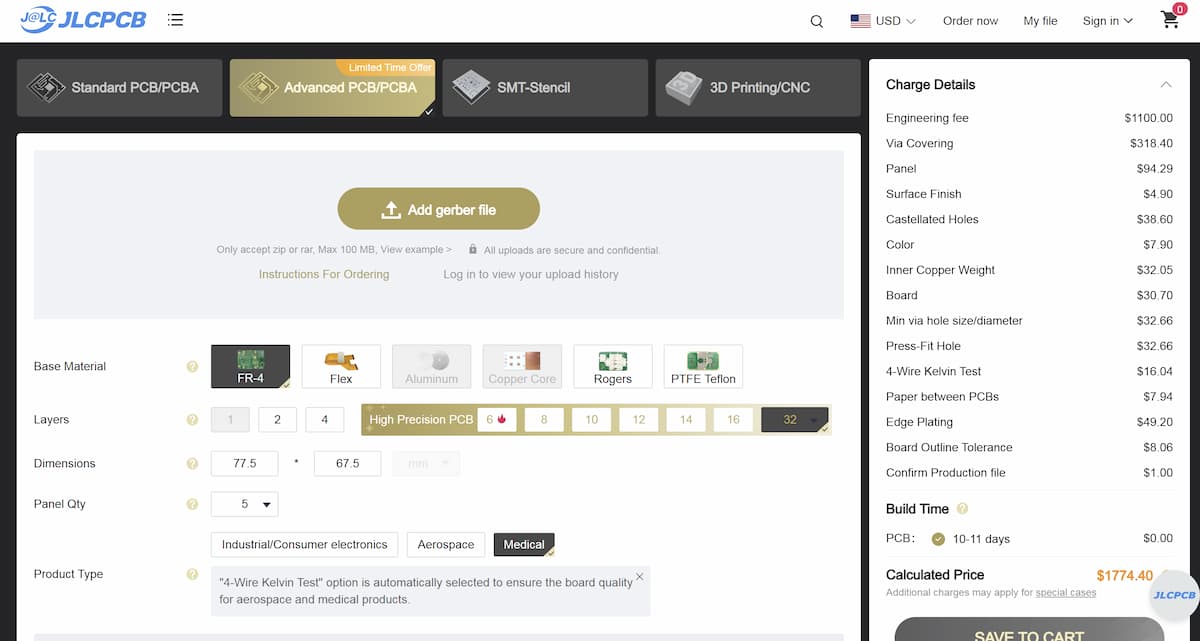Click help icon next to Panel Qty

(x=192, y=505)
